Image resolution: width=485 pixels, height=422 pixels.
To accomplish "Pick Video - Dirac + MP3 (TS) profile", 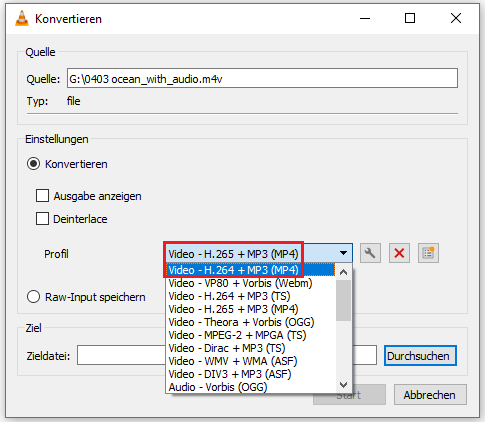I will coord(250,348).
